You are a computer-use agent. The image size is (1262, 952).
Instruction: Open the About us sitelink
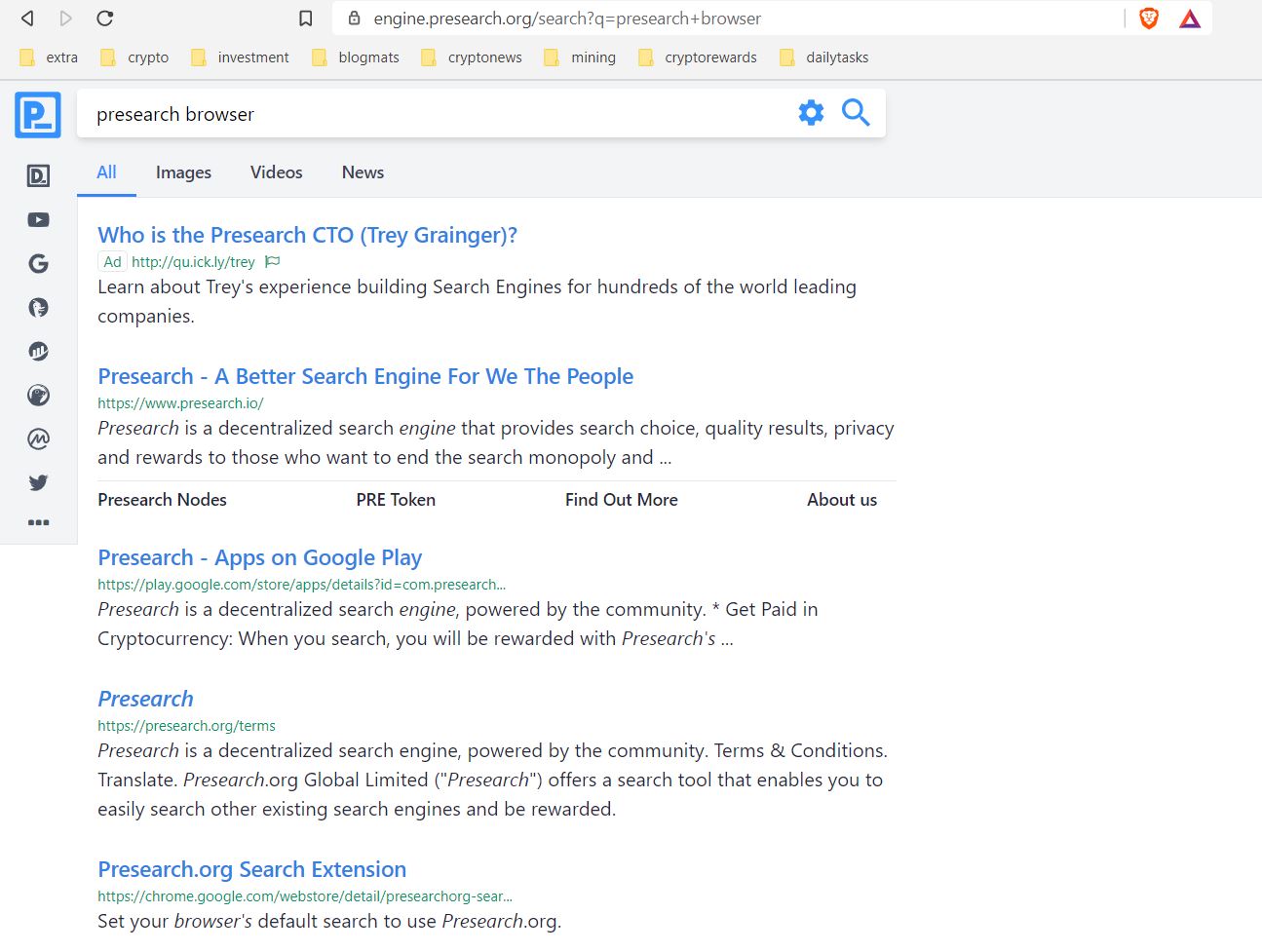pyautogui.click(x=842, y=500)
